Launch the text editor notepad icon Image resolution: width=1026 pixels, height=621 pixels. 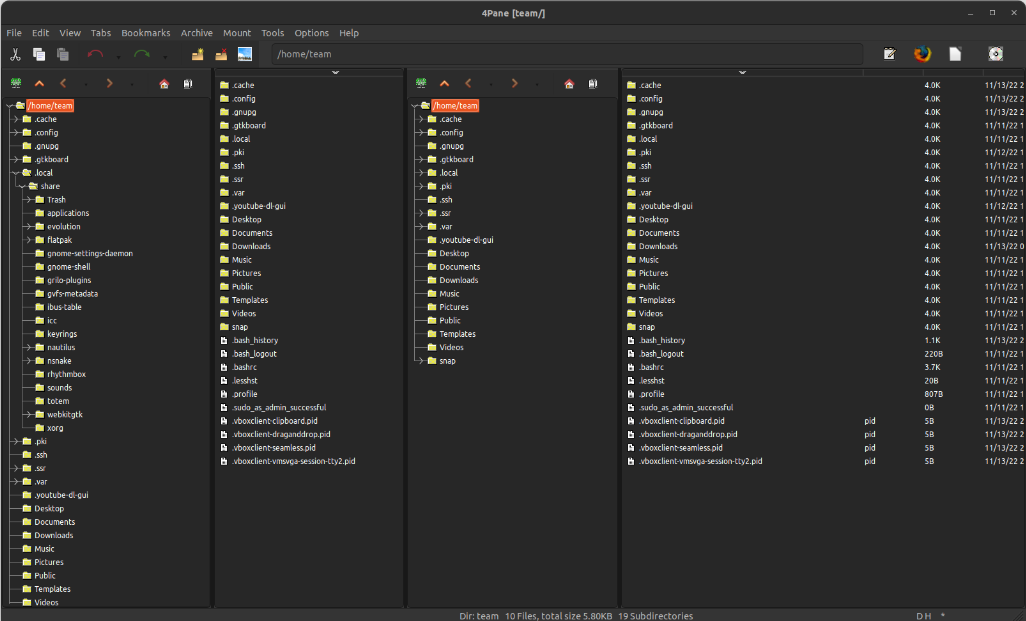point(890,54)
